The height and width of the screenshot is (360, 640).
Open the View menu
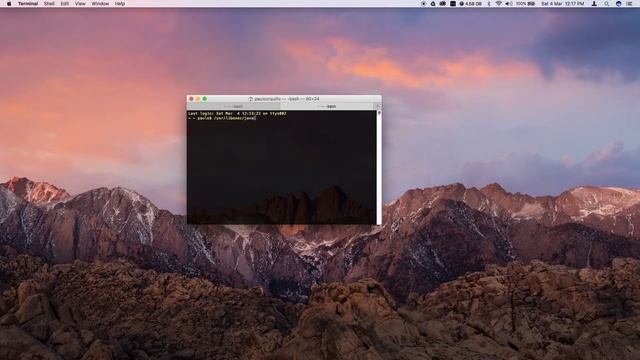point(80,4)
